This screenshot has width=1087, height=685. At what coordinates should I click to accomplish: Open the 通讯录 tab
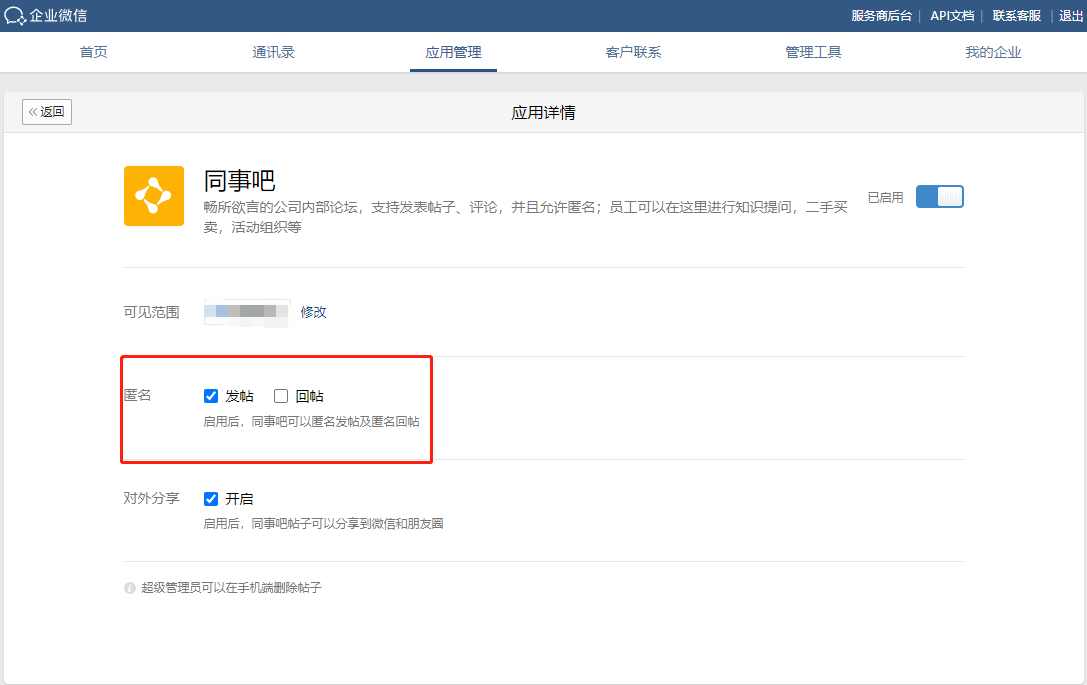coord(273,52)
